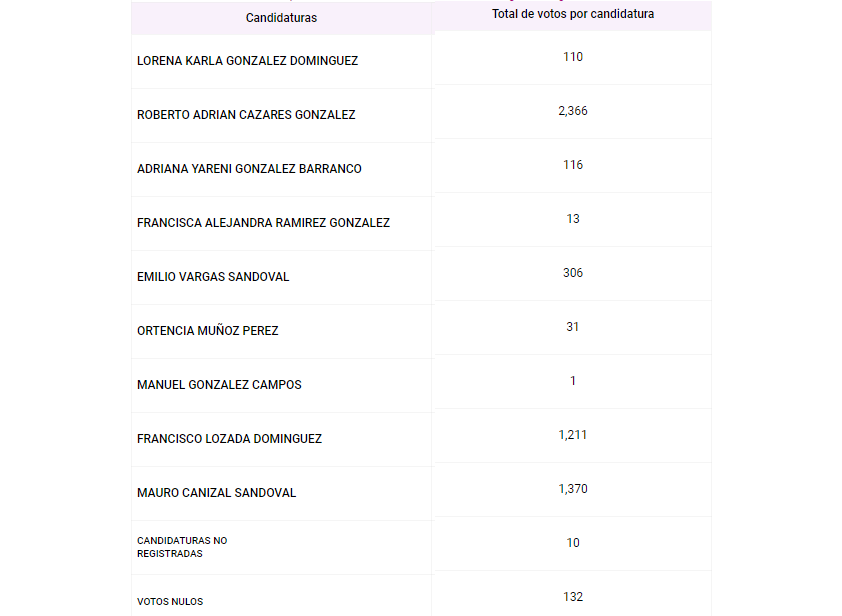Click on MAURO CANIZAL SANDOVAL
The image size is (842, 616).
pos(216,493)
